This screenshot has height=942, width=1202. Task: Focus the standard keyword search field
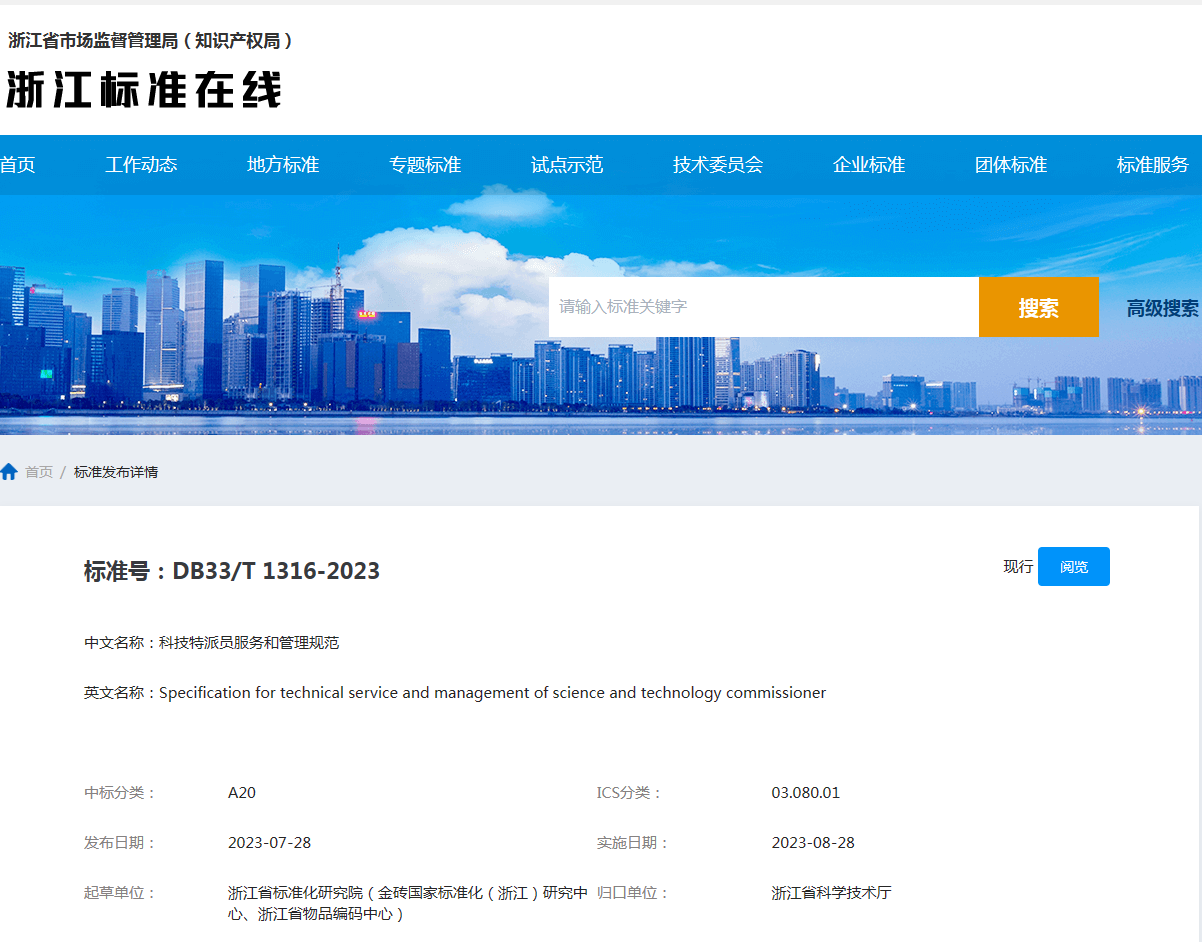tap(763, 307)
